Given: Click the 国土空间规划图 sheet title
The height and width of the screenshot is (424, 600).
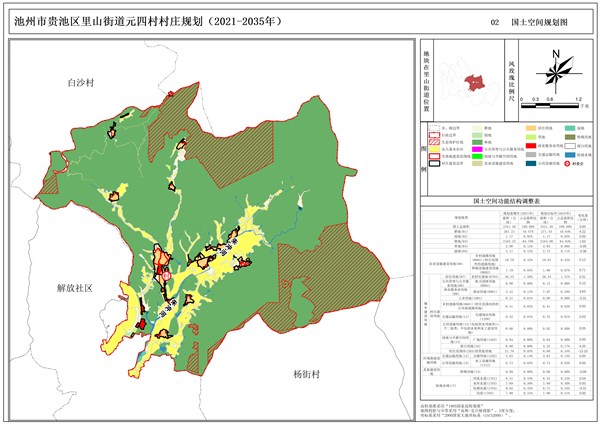Looking at the screenshot, I should pyautogui.click(x=538, y=20).
